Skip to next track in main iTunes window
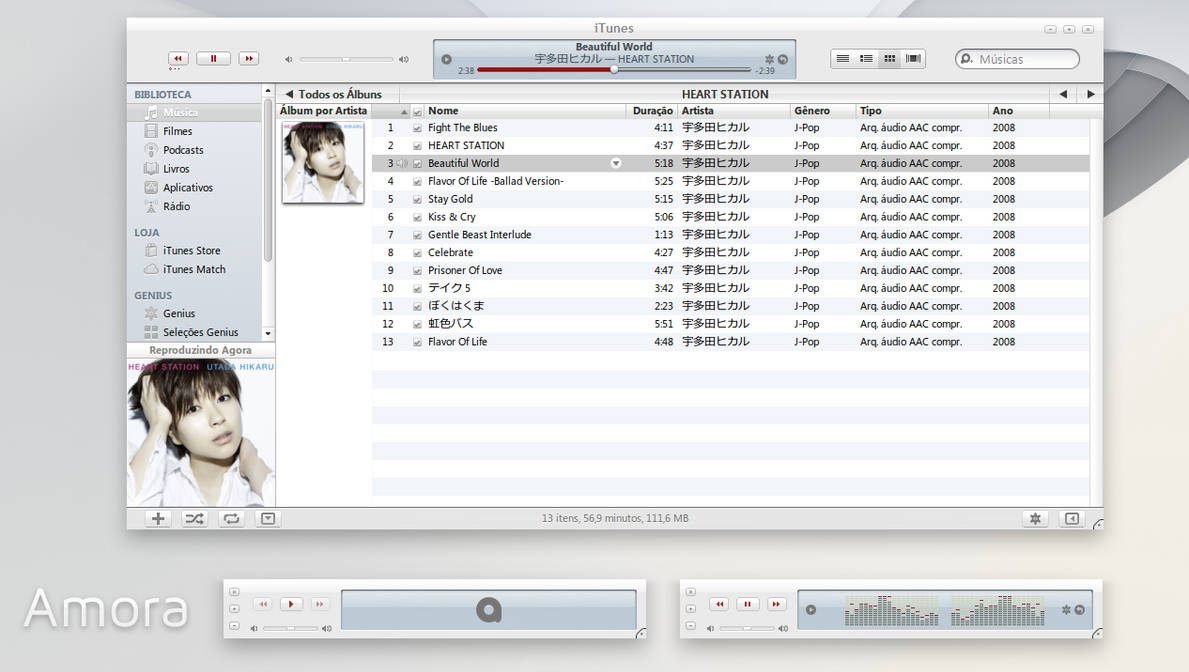The width and height of the screenshot is (1189, 672). pyautogui.click(x=249, y=58)
